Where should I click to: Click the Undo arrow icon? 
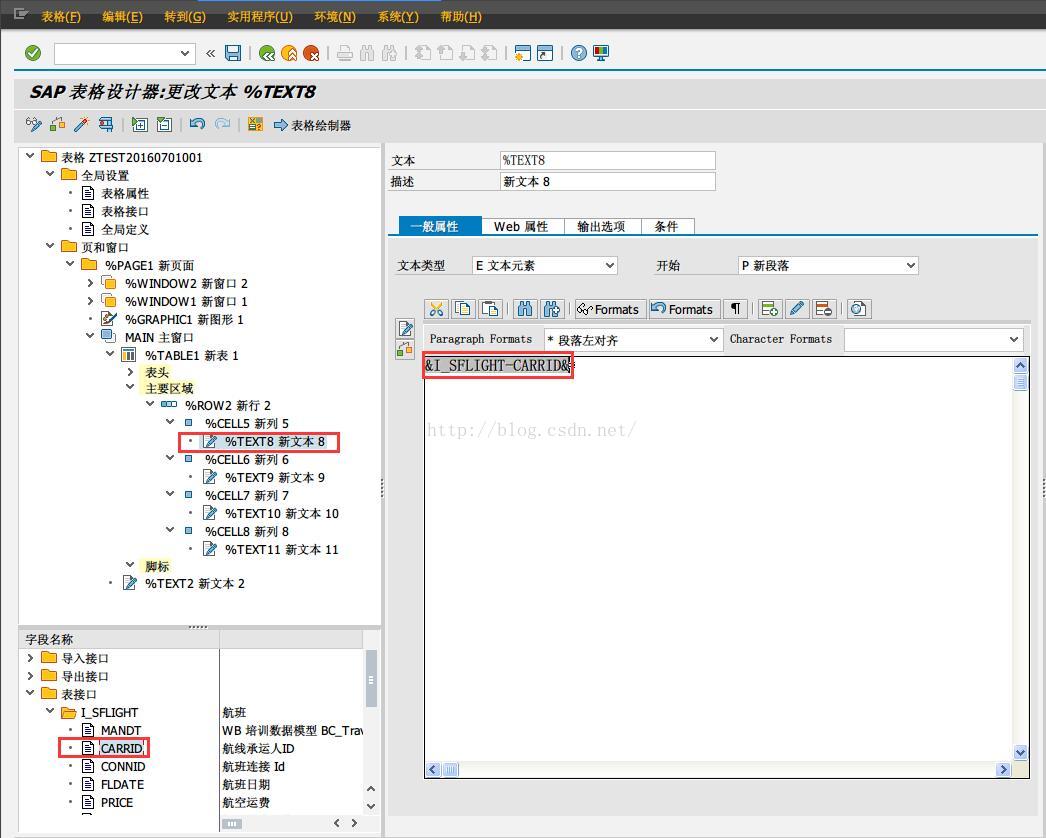point(197,124)
